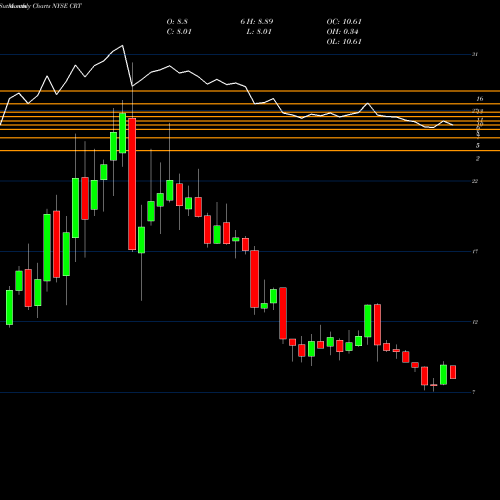Select the 'H: 8.89' high value
This screenshot has width=500, height=500.
point(260,22)
